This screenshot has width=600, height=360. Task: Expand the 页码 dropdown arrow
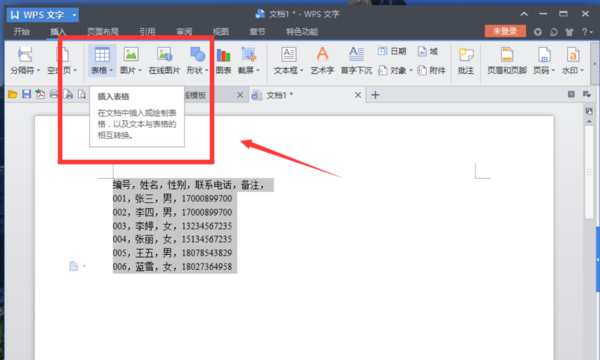pyautogui.click(x=553, y=70)
